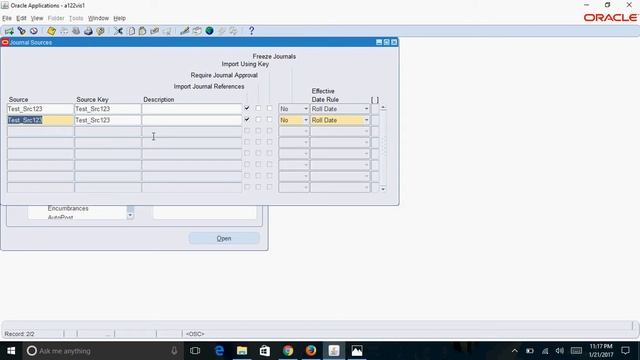The height and width of the screenshot is (360, 640).
Task: Open the Action Center notification icon
Action: pos(625,351)
